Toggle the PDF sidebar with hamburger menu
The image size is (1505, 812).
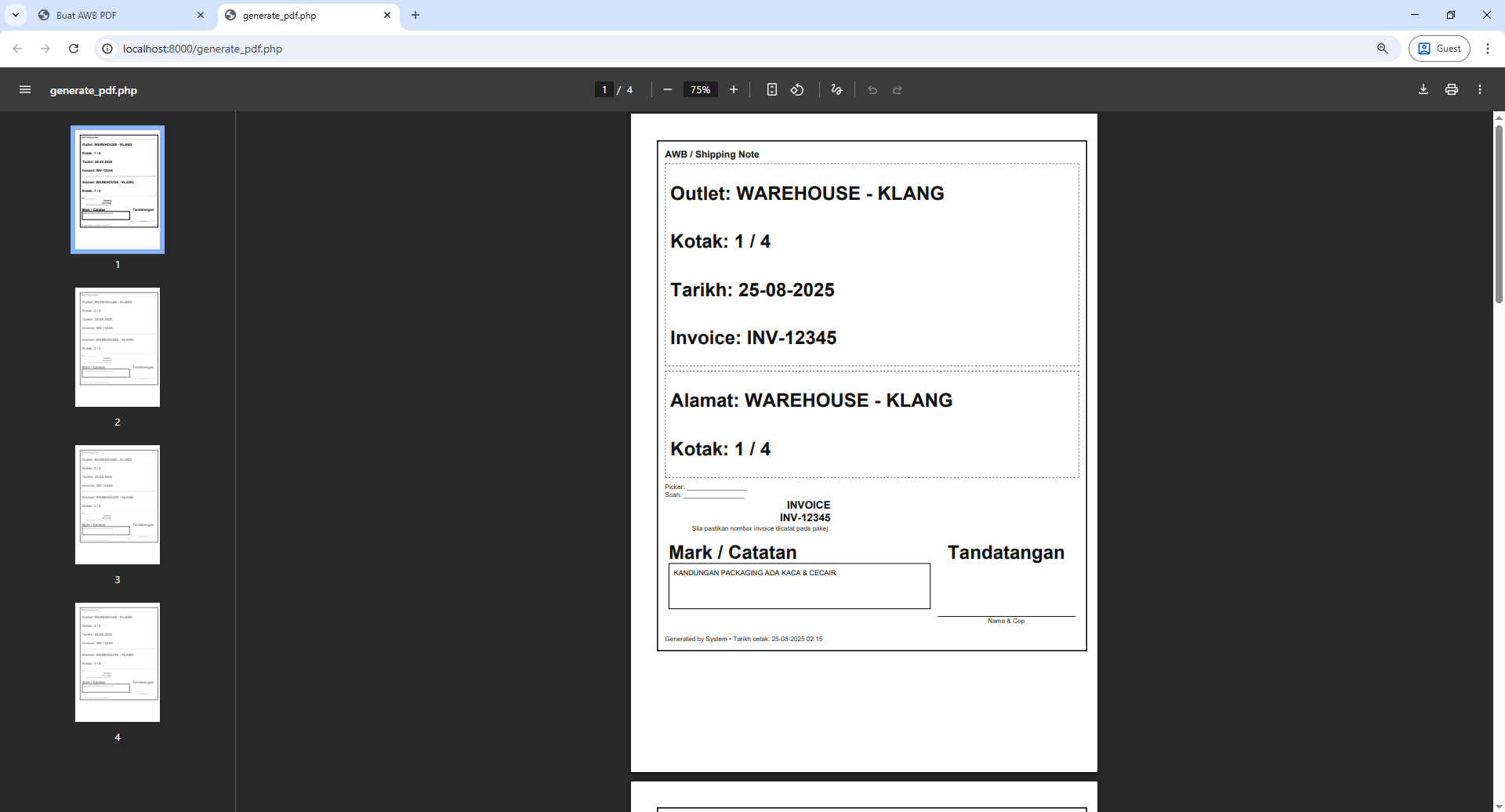[24, 89]
